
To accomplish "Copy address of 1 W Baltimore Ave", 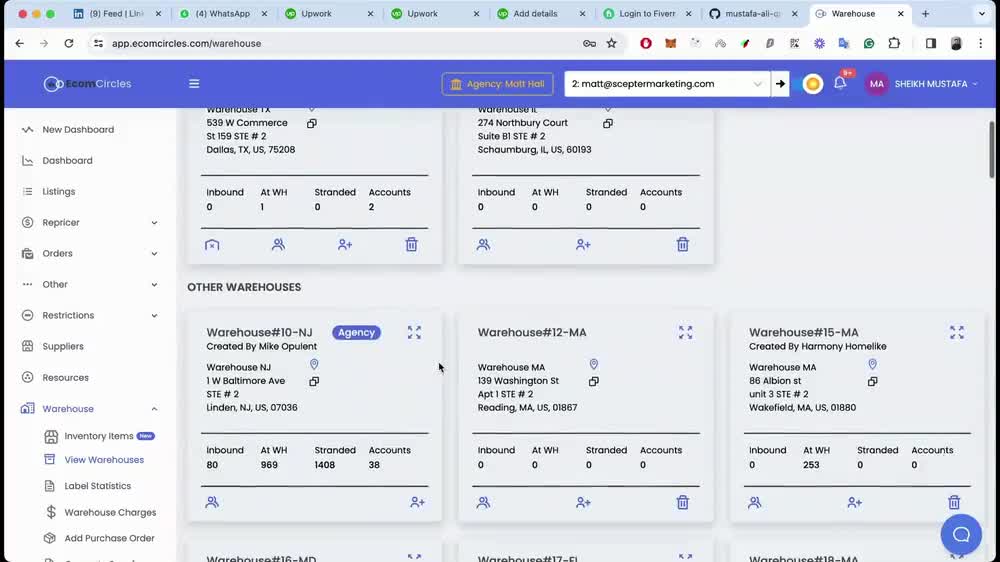I will 314,381.
